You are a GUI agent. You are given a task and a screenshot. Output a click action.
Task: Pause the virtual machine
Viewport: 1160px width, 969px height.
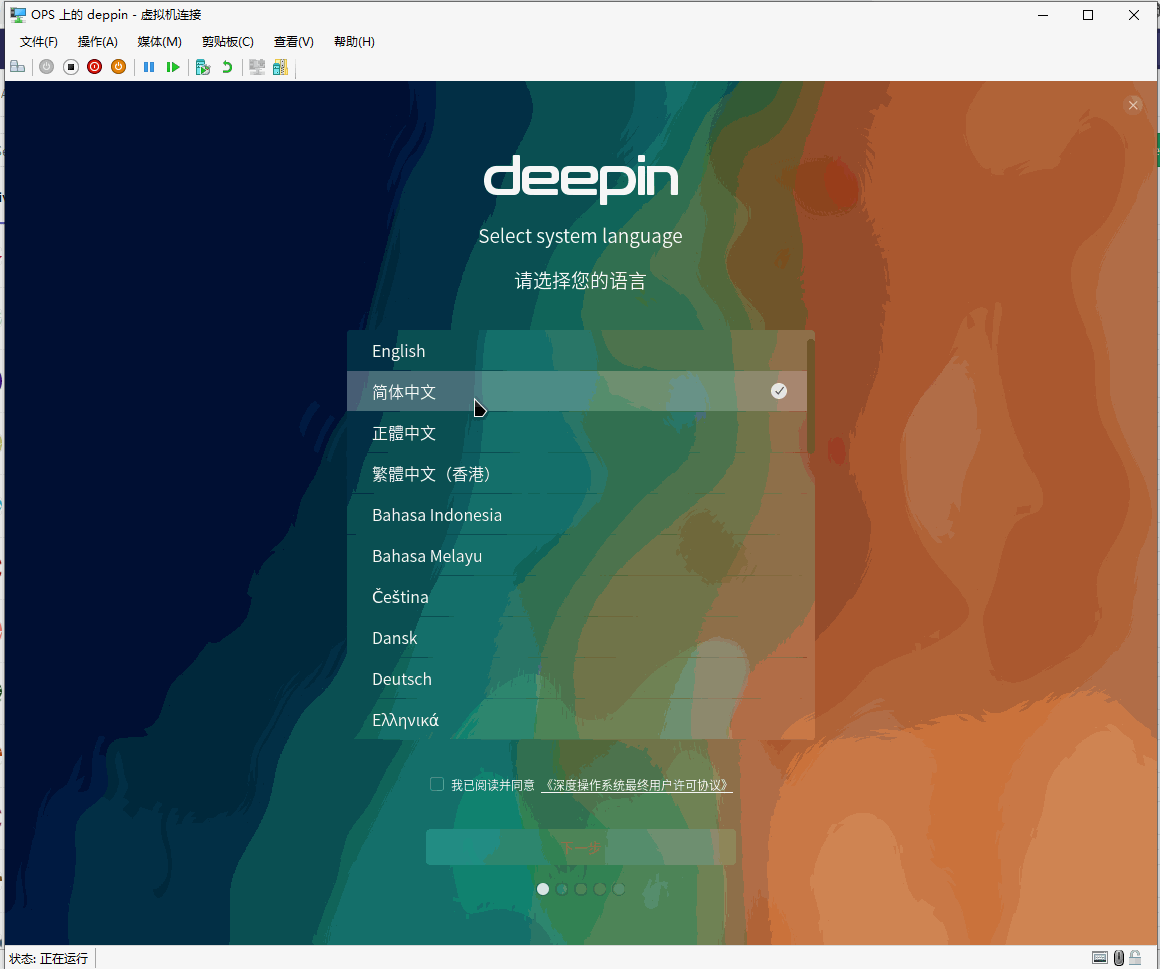[149, 67]
